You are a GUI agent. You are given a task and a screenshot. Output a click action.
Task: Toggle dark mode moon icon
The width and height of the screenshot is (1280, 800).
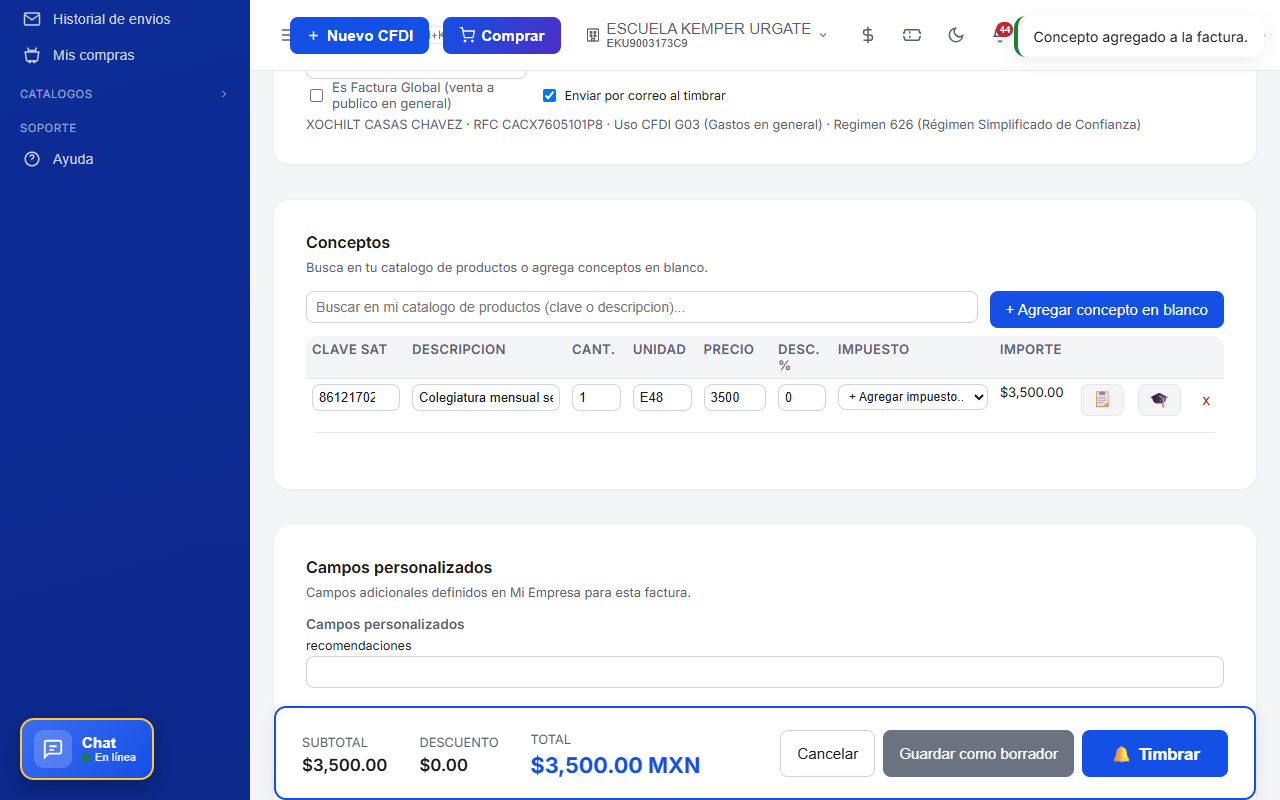coord(956,35)
